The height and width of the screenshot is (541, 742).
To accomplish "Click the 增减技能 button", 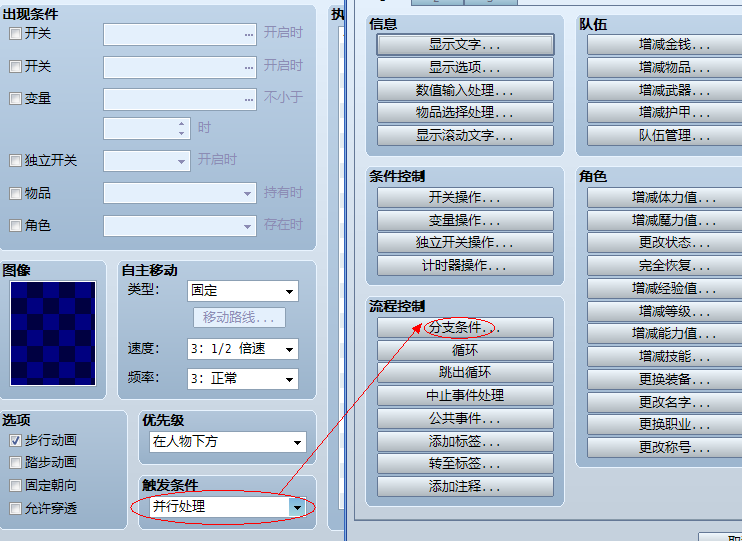I will 664,356.
